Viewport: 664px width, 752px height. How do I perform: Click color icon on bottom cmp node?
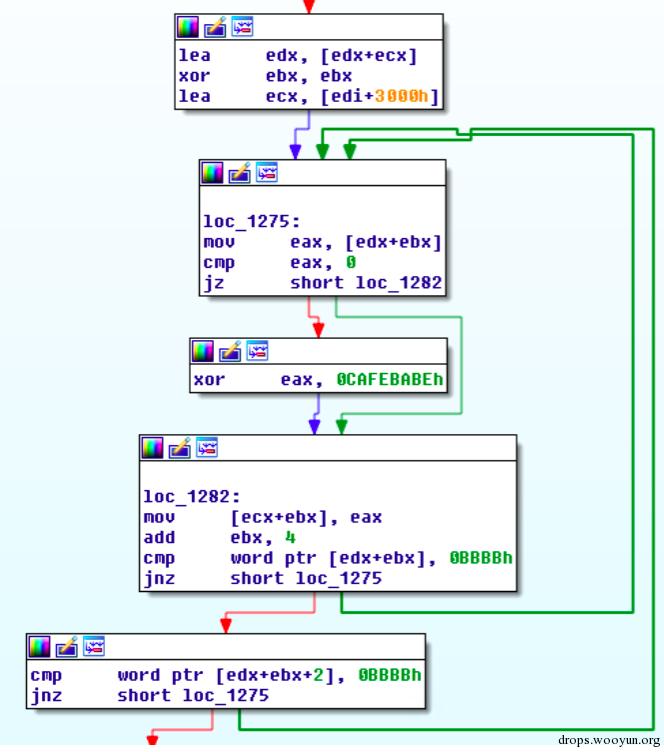tap(39, 646)
